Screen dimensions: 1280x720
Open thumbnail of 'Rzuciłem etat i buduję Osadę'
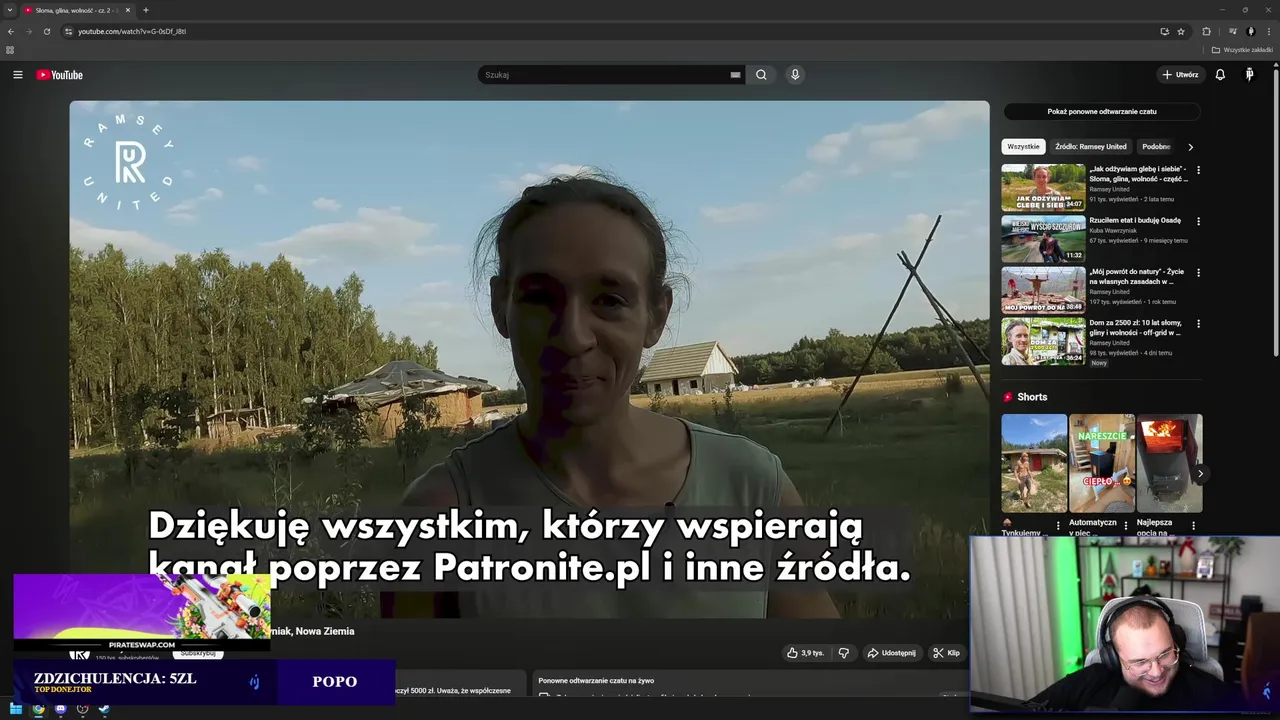coord(1043,238)
